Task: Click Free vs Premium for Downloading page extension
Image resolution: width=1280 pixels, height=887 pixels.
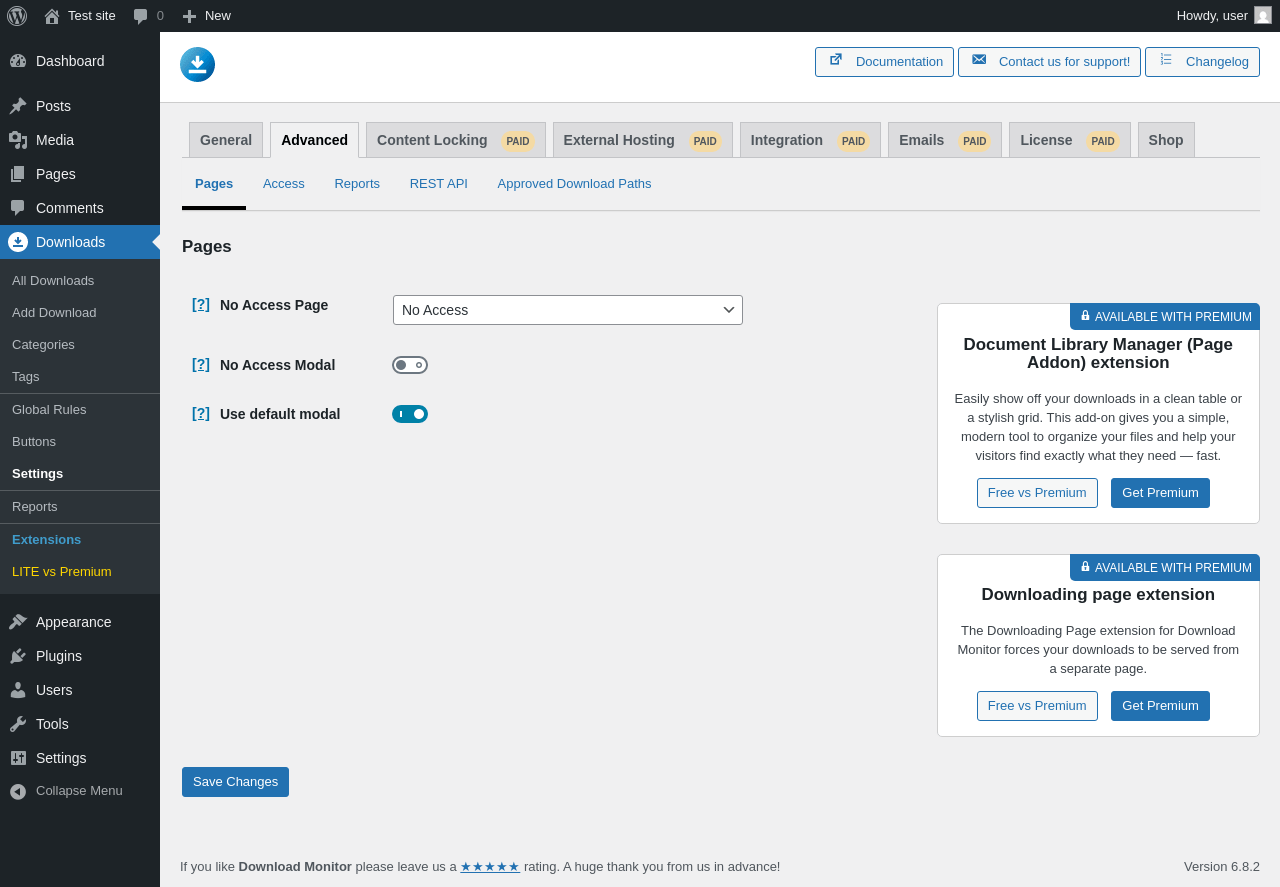Action: point(1037,706)
